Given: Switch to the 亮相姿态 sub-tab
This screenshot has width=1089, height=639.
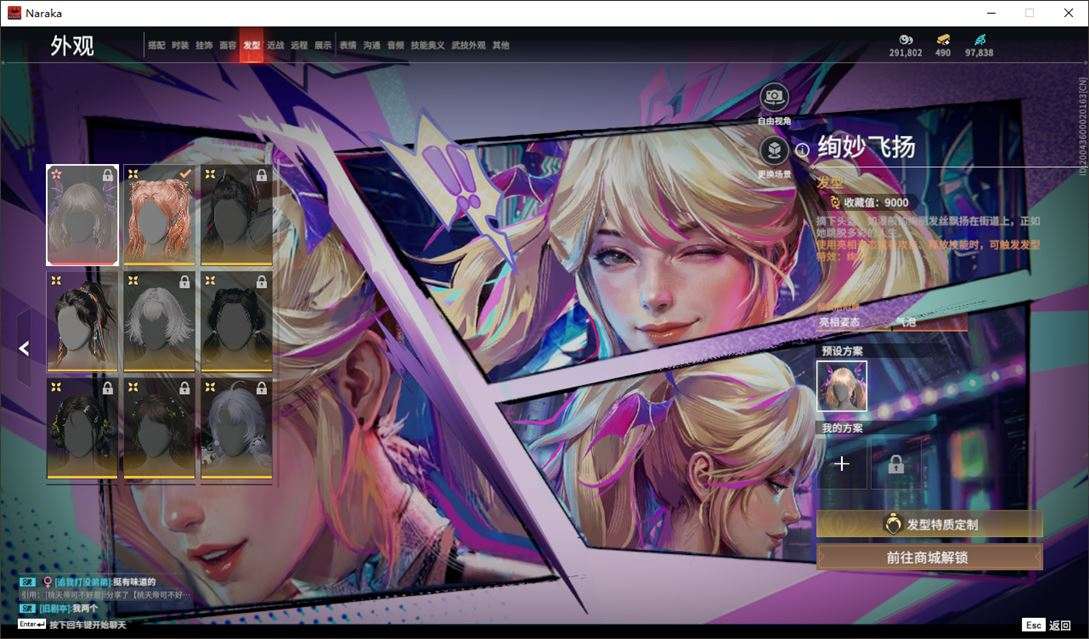Looking at the screenshot, I should [x=839, y=322].
